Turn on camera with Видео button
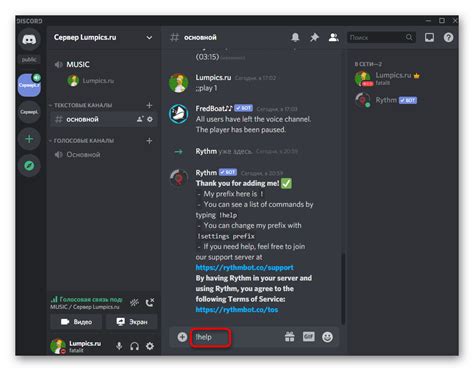The height and width of the screenshot is (371, 474). tap(76, 322)
